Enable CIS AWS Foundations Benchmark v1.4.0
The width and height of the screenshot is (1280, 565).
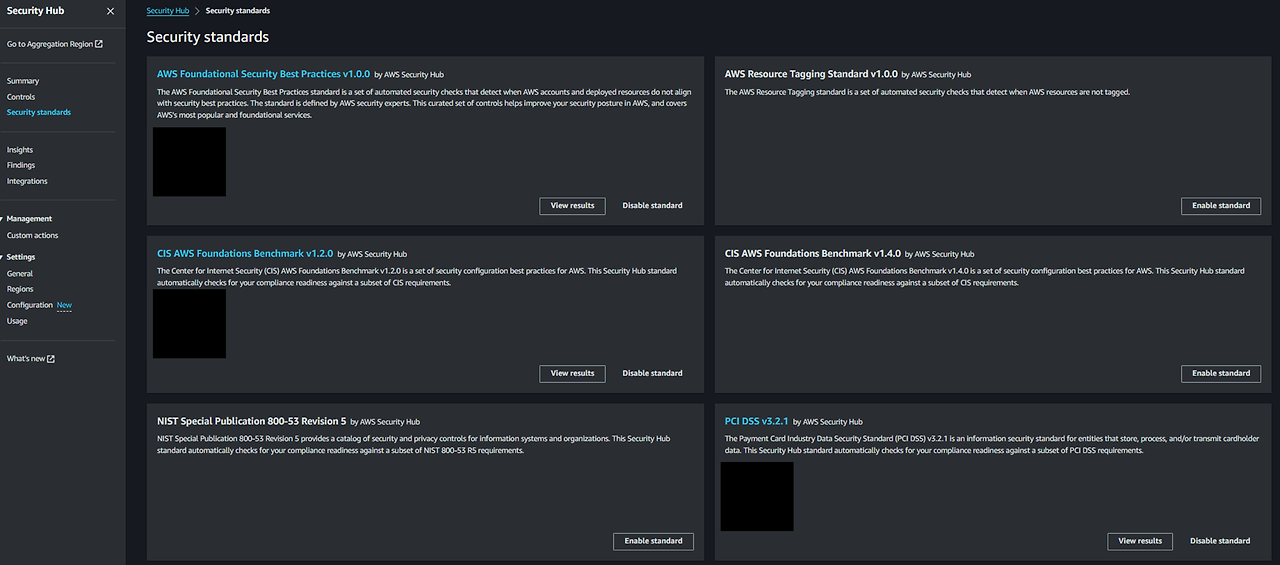point(1221,373)
